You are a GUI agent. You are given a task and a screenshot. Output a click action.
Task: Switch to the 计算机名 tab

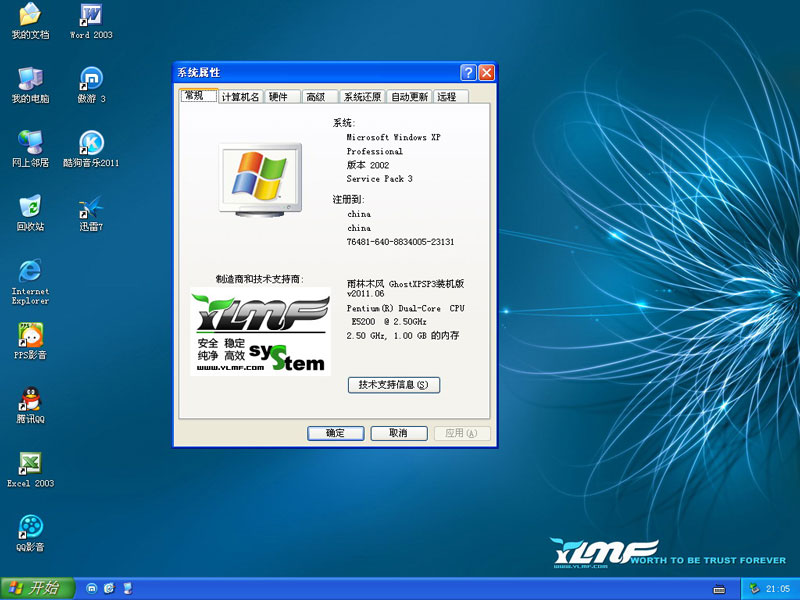click(x=240, y=97)
